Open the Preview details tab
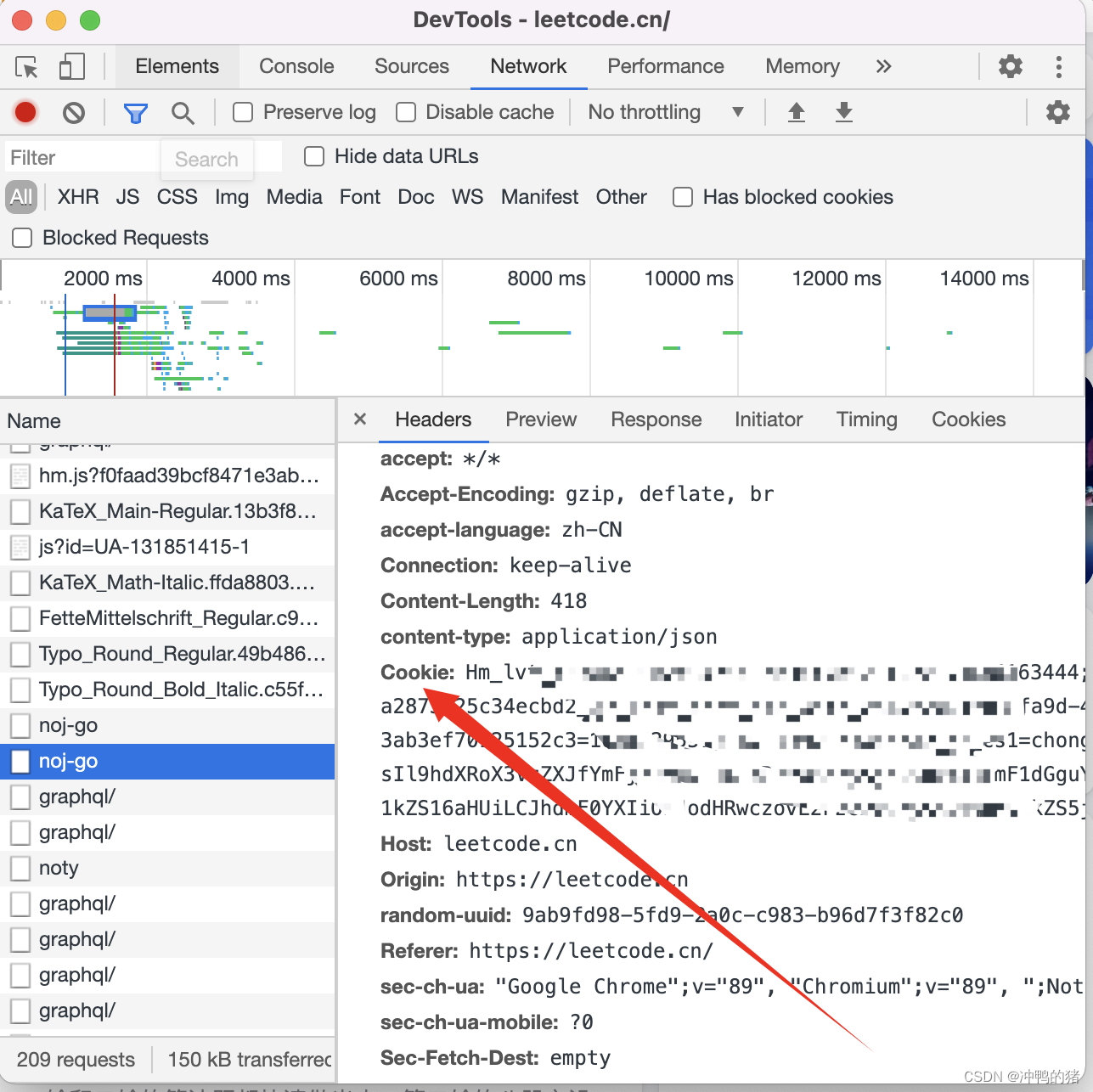1093x1092 pixels. [541, 419]
